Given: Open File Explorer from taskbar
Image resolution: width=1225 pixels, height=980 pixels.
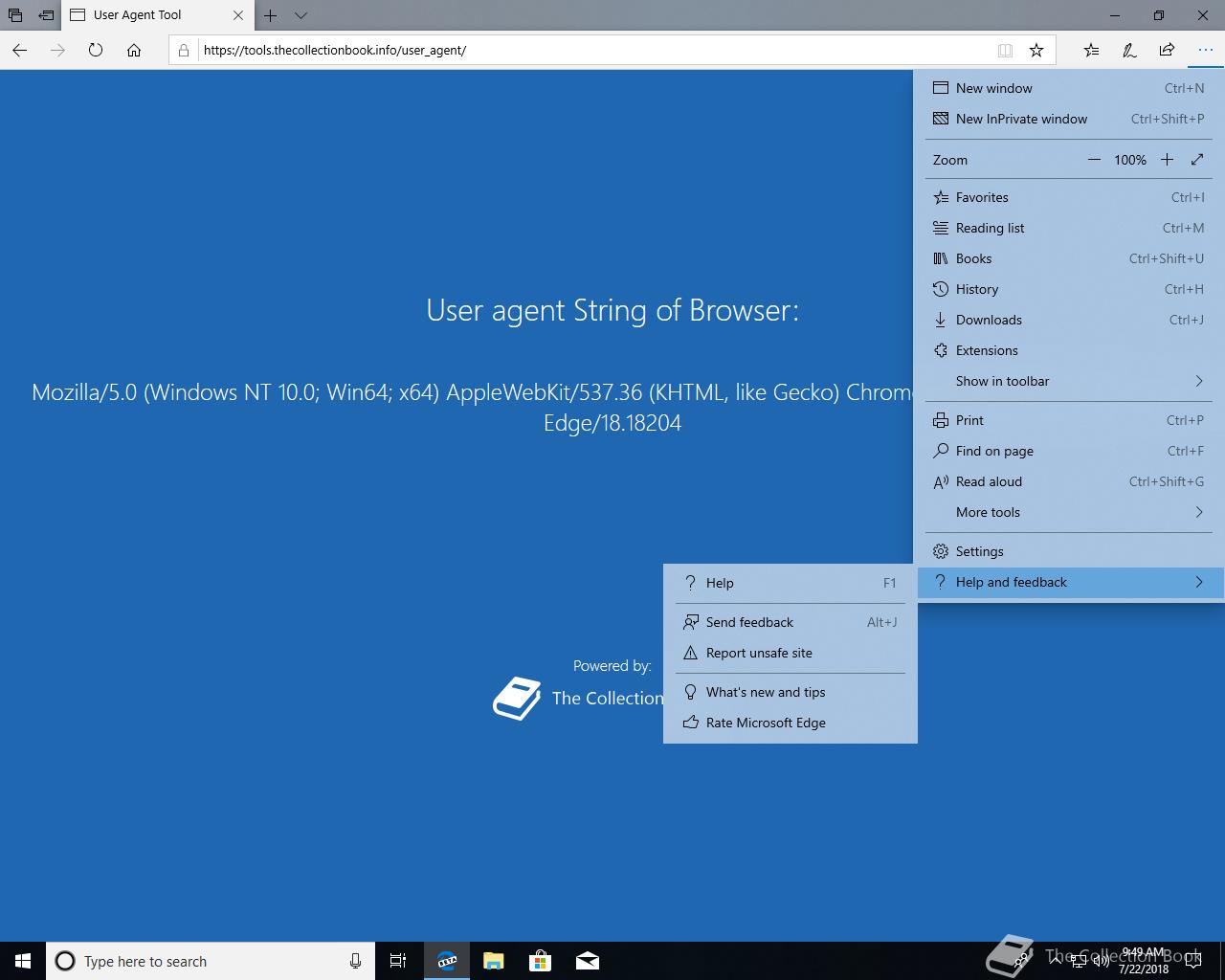Looking at the screenshot, I should [x=494, y=961].
